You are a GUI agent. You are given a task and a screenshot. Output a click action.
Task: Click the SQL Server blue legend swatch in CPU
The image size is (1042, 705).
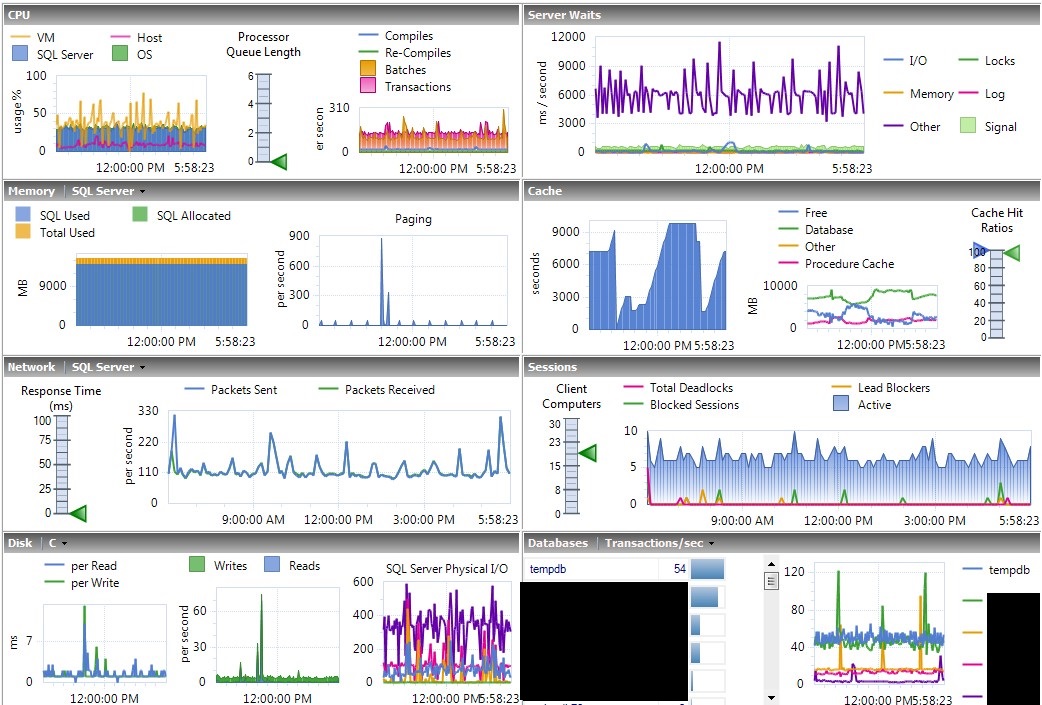[x=18, y=55]
